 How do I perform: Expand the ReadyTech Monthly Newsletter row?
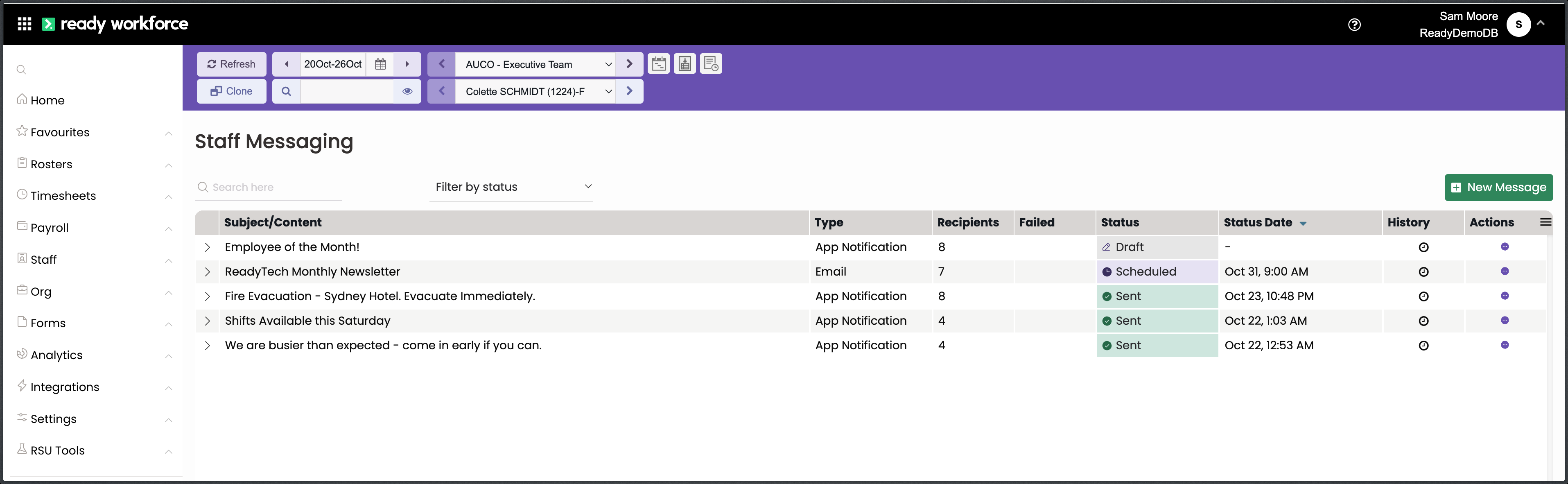pyautogui.click(x=207, y=271)
